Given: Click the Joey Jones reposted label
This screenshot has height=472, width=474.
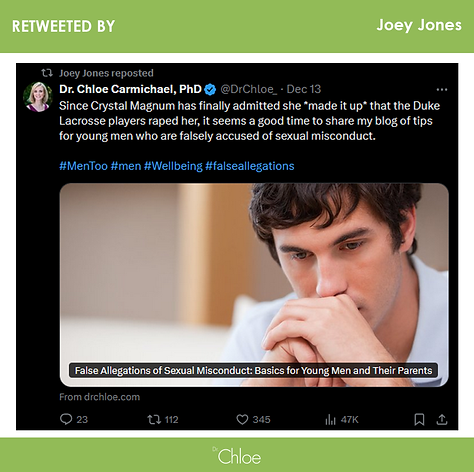Looking at the screenshot, I should click(106, 73).
